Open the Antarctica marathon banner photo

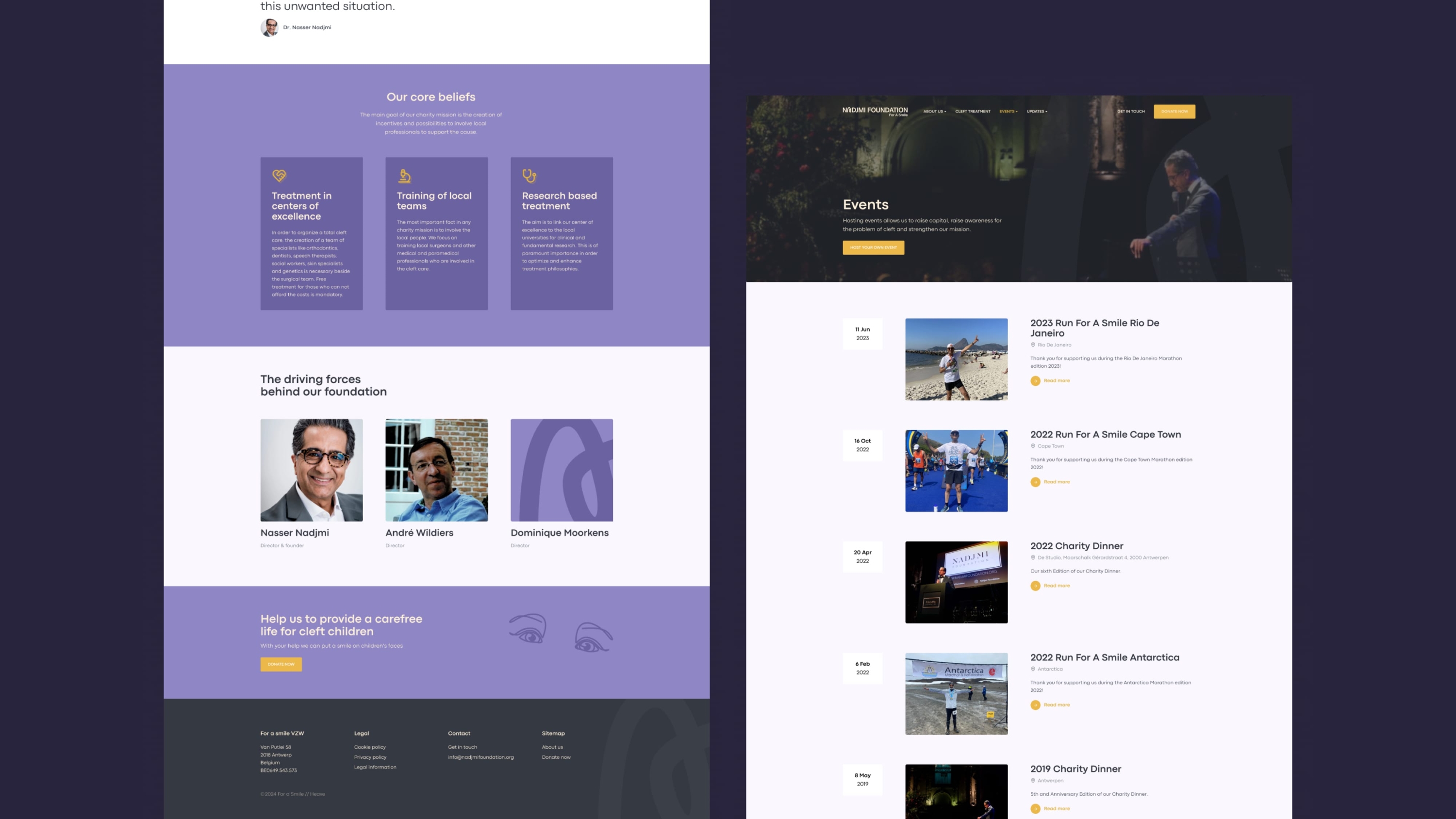point(956,694)
